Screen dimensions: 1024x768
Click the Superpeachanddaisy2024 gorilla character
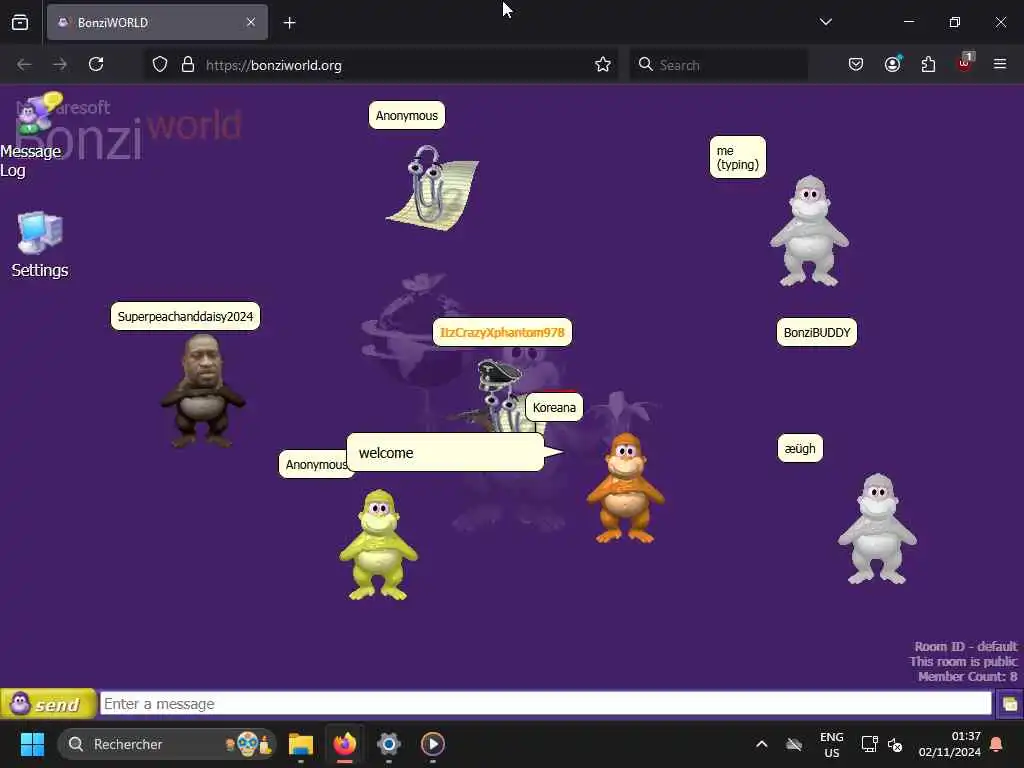click(x=202, y=391)
